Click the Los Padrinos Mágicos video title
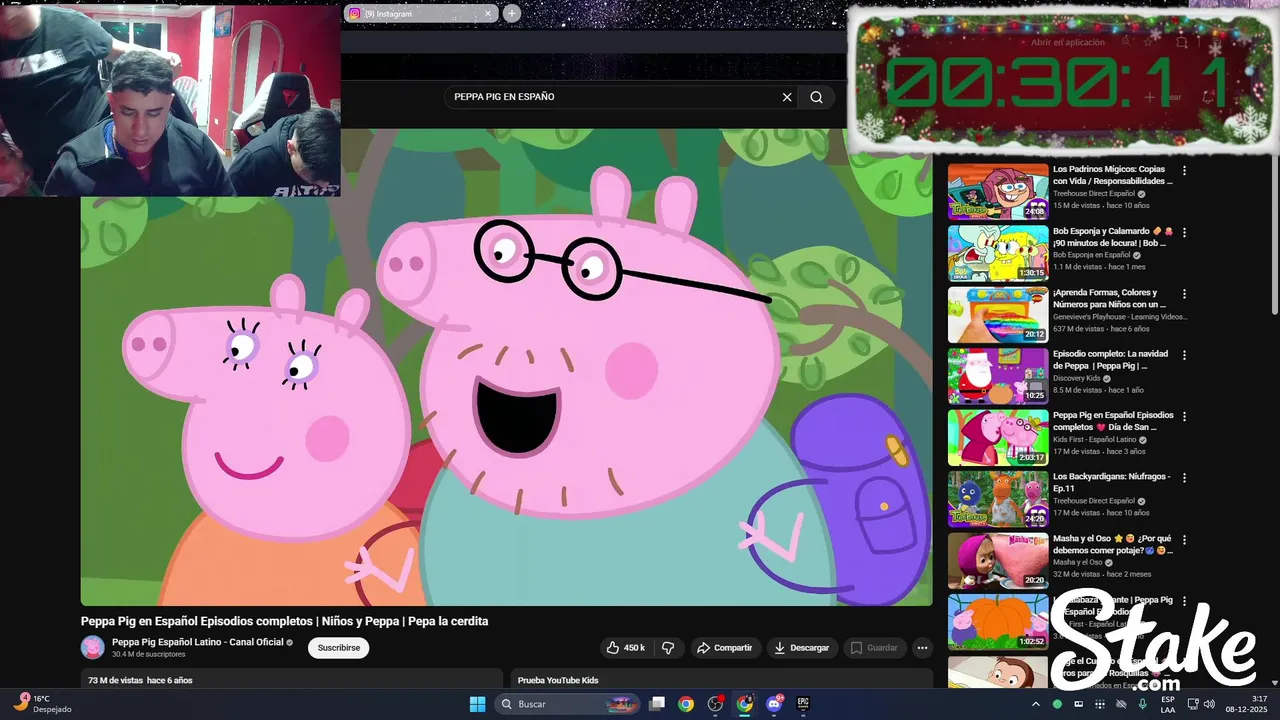Screen dimensions: 1280x720 (x=1113, y=175)
